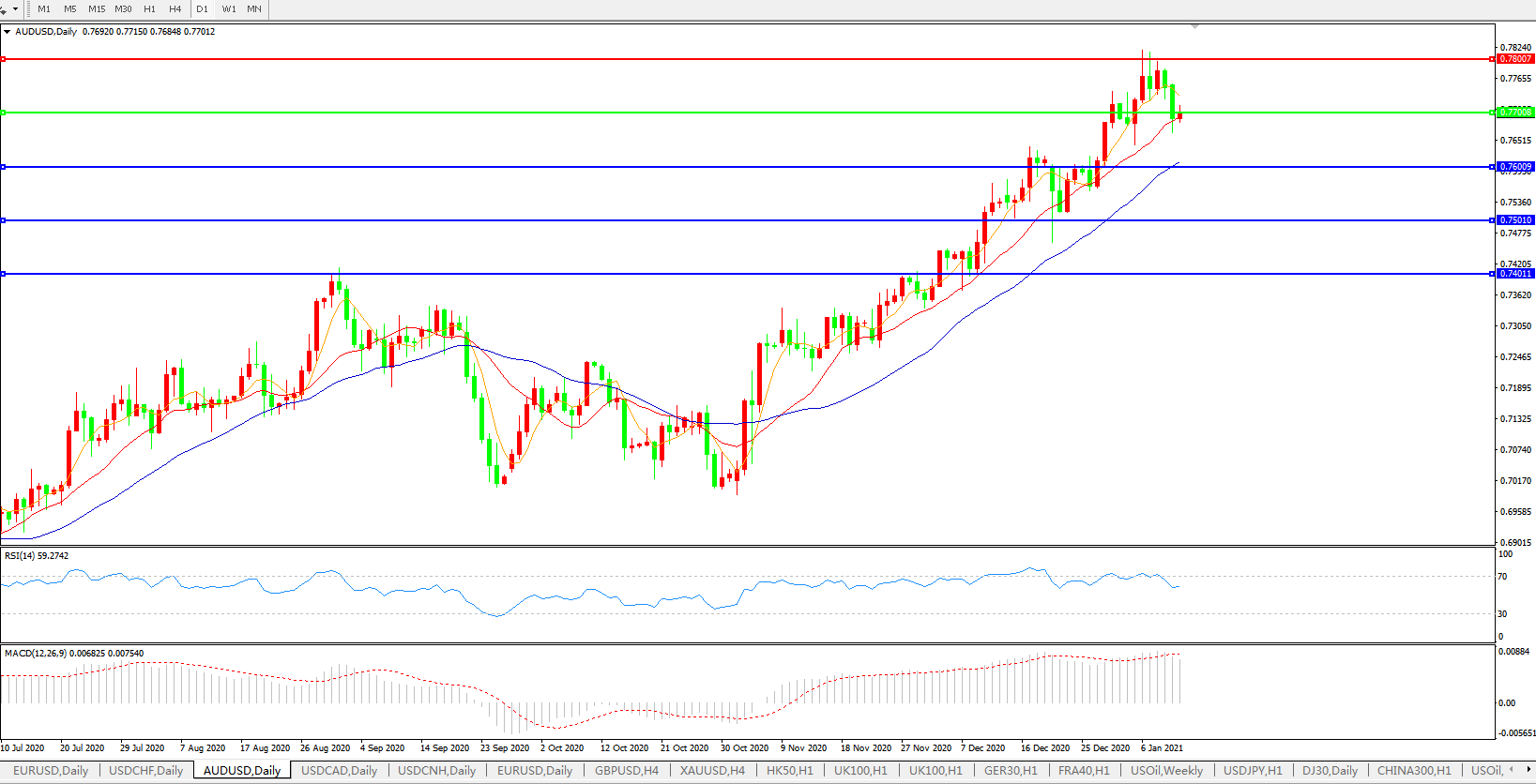Switch chart to M1 timeframe
Viewport: 1536px width, 784px height.
point(44,8)
